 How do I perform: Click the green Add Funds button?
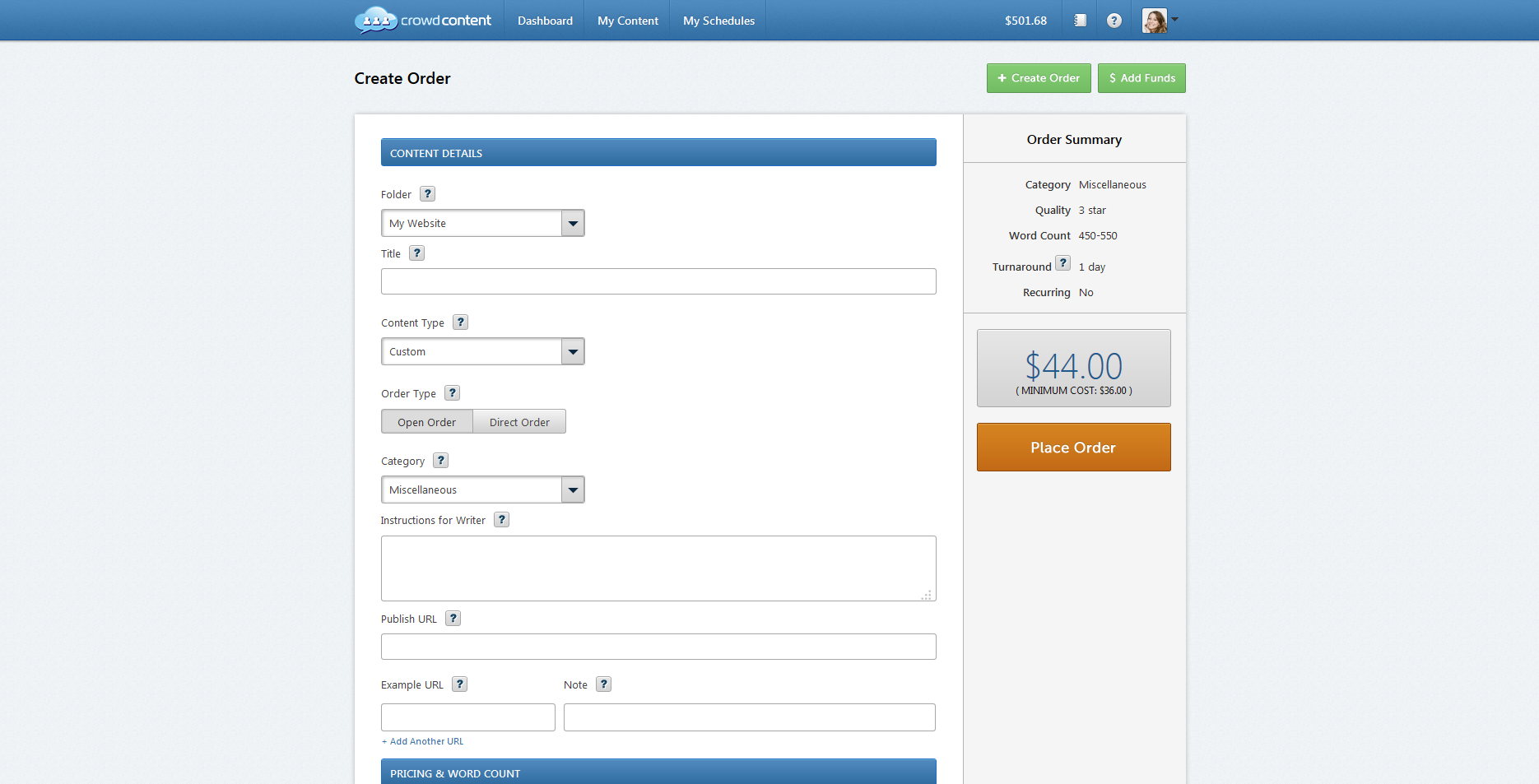click(1141, 78)
